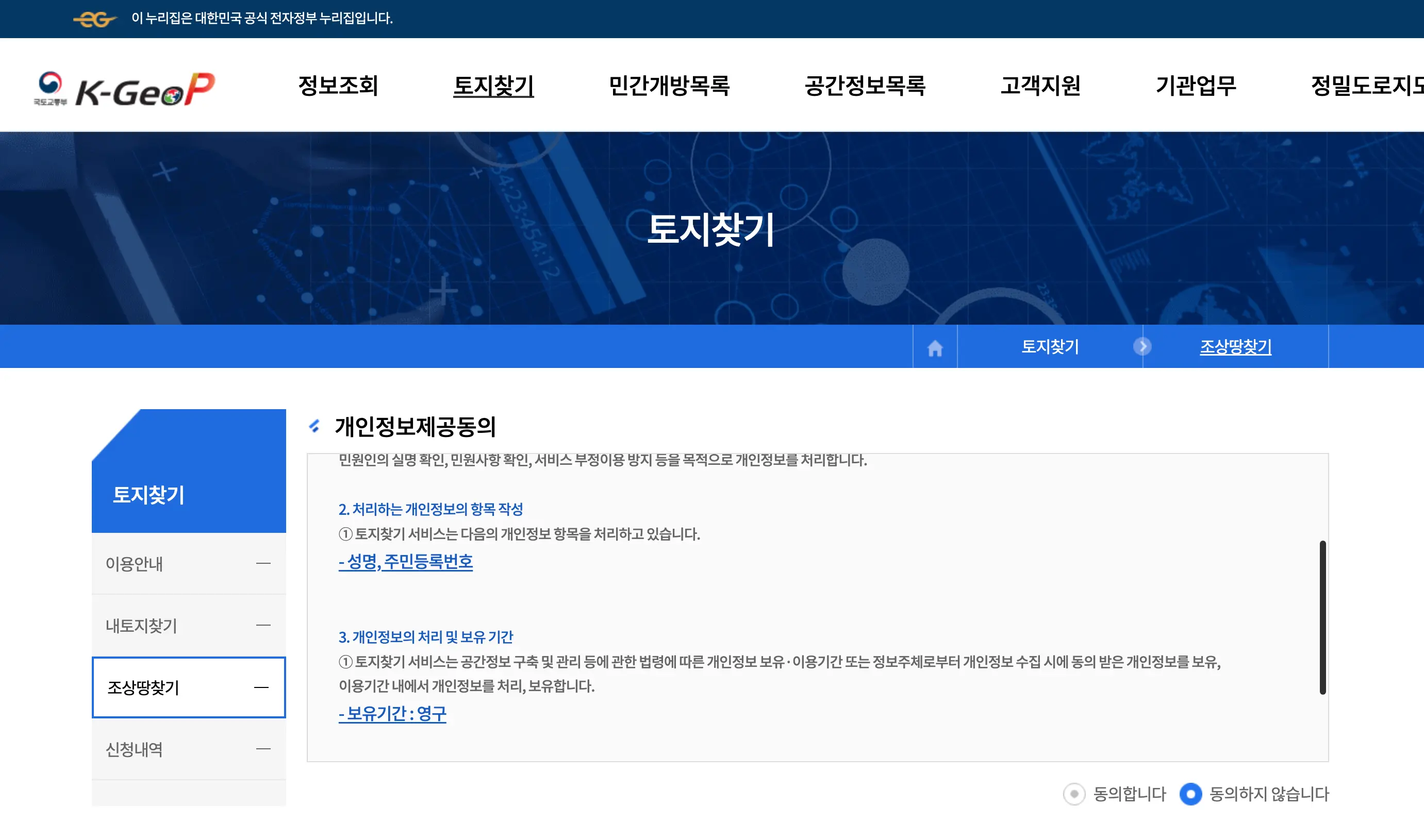Select the 동의하지 않습니다 radio button
The height and width of the screenshot is (840, 1424).
point(1190,794)
